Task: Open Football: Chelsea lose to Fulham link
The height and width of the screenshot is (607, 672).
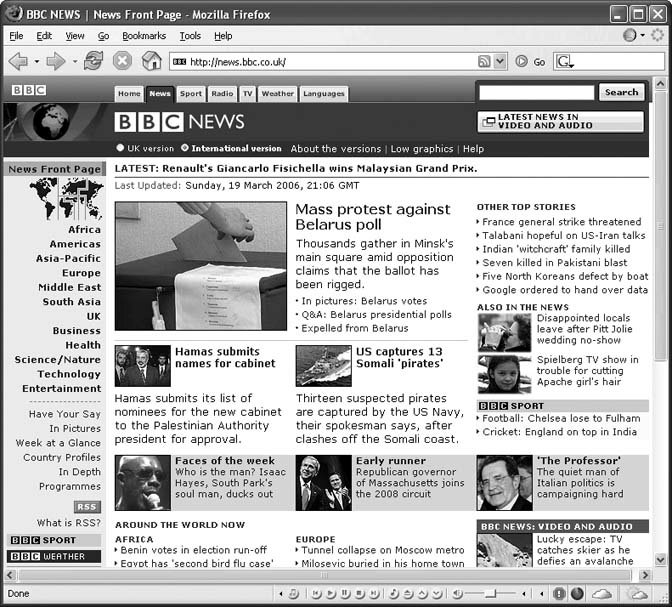Action: (x=561, y=418)
